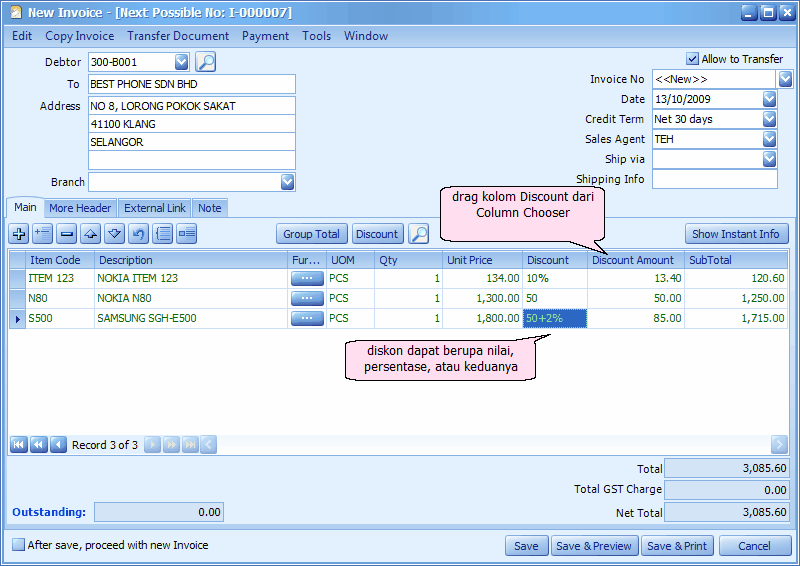Click the add new row plus icon

[19, 234]
